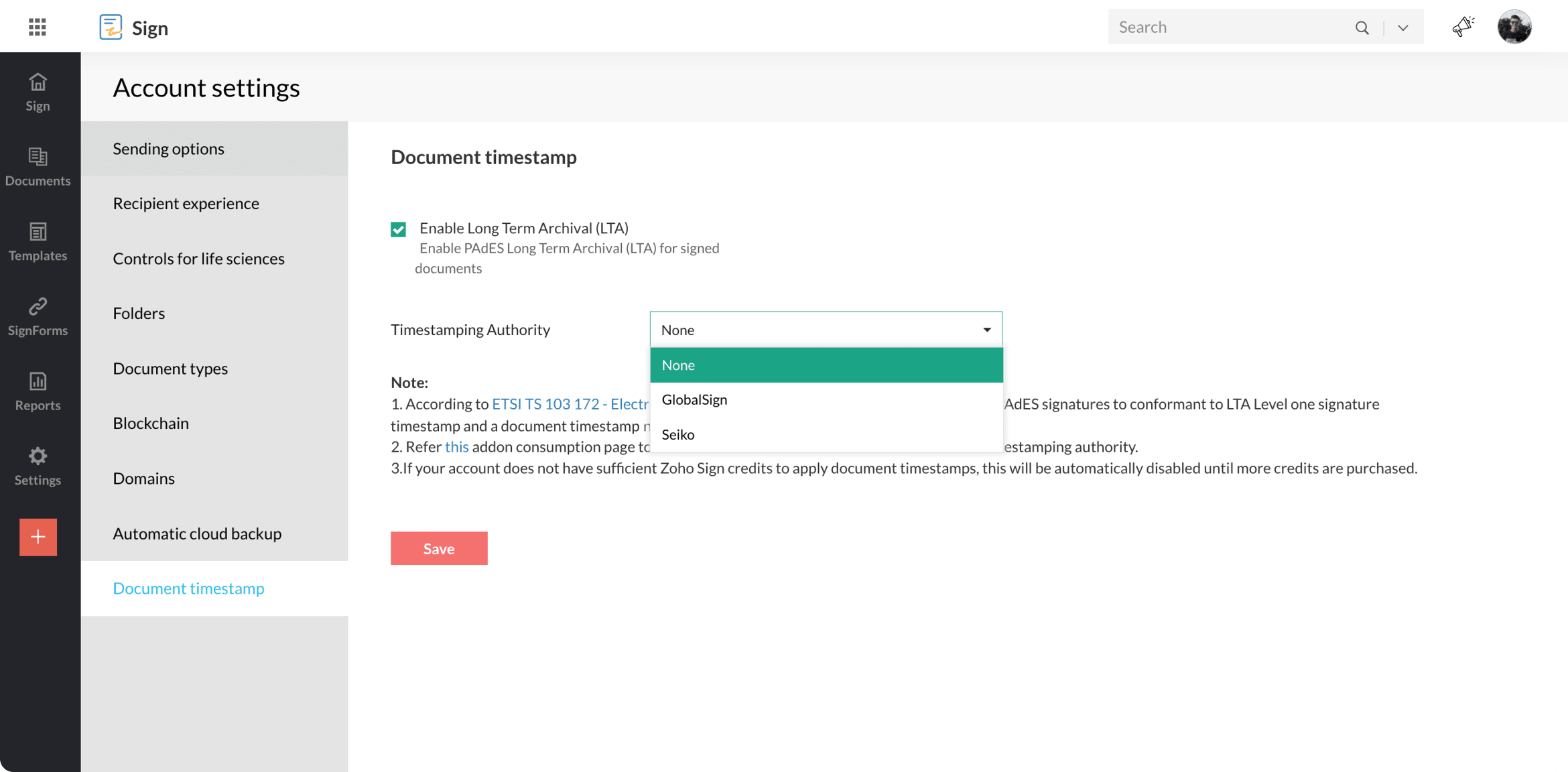The width and height of the screenshot is (1568, 772).
Task: Click the Zoho Sign logo icon
Action: click(x=111, y=27)
